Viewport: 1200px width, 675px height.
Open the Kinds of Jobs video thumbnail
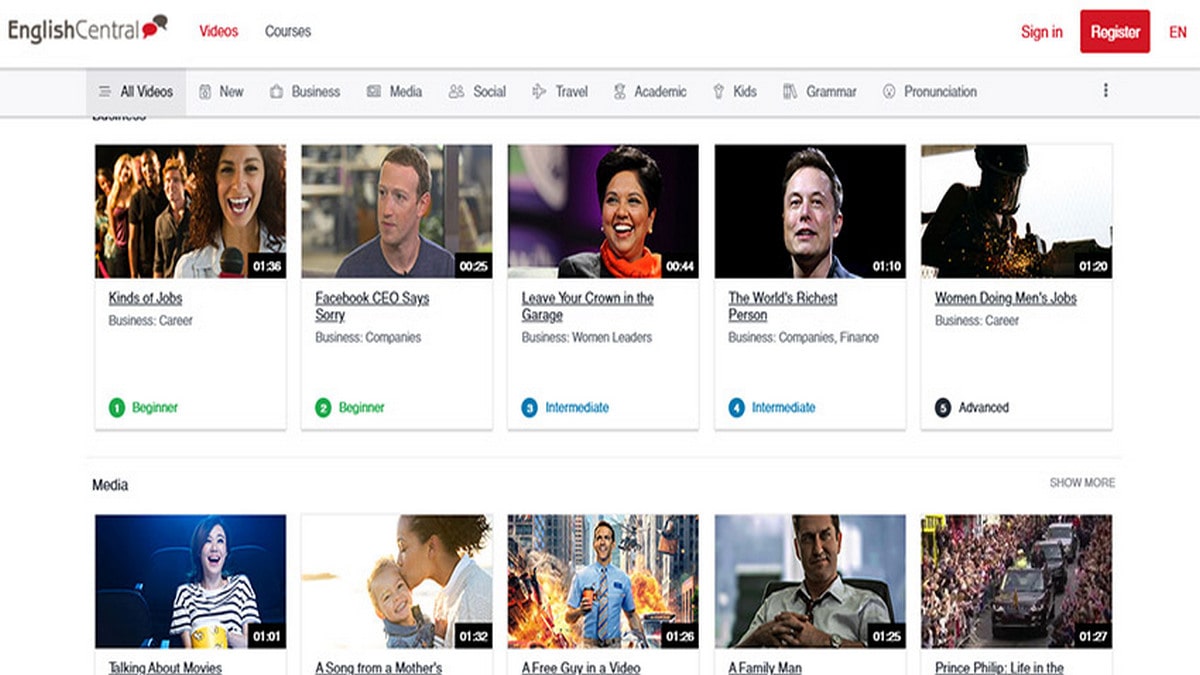(x=190, y=211)
